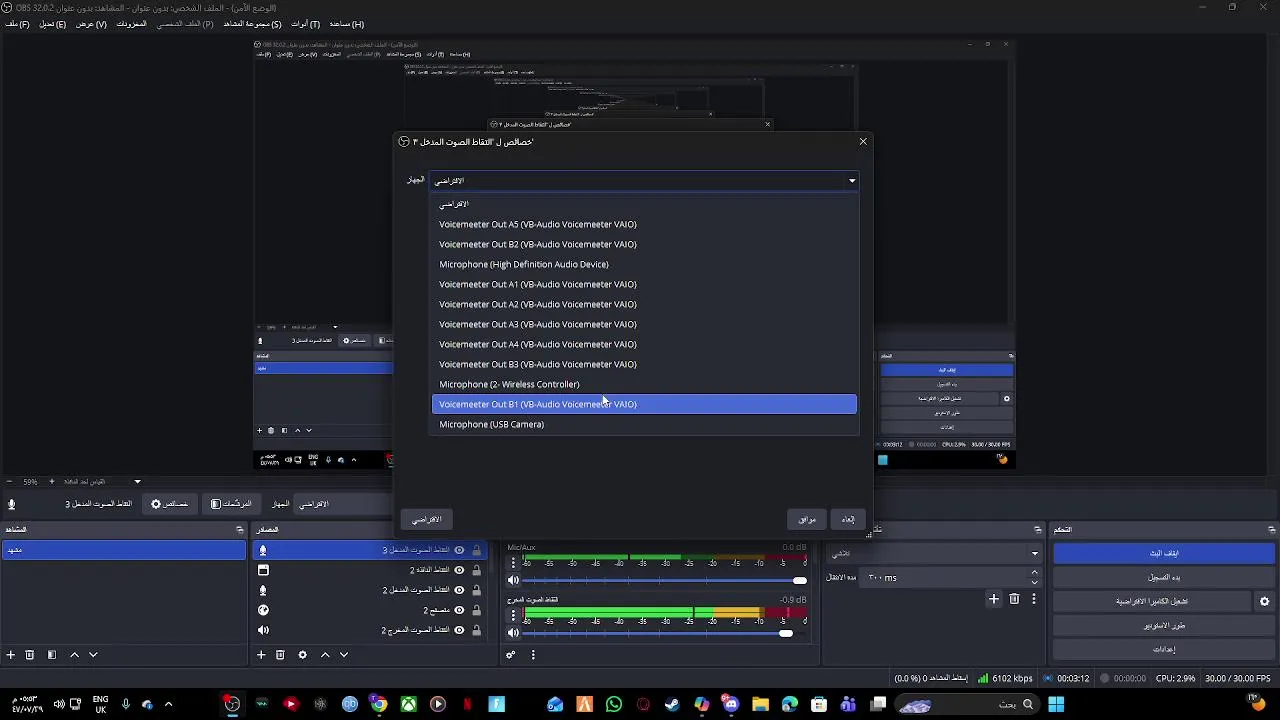1280x720 pixels.
Task: Open Studio Mode button
Action: (x=1164, y=625)
